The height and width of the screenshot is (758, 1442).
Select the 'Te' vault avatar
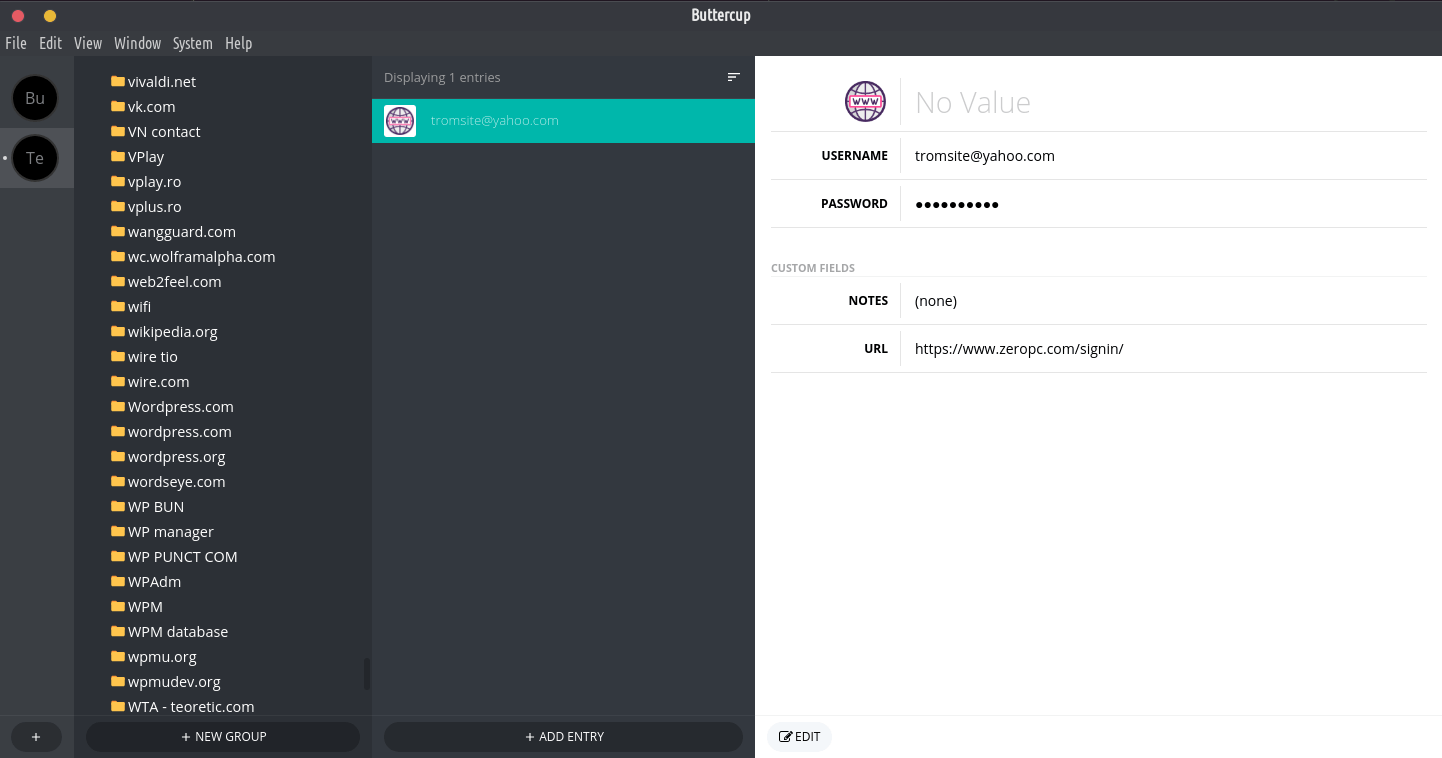coord(35,158)
